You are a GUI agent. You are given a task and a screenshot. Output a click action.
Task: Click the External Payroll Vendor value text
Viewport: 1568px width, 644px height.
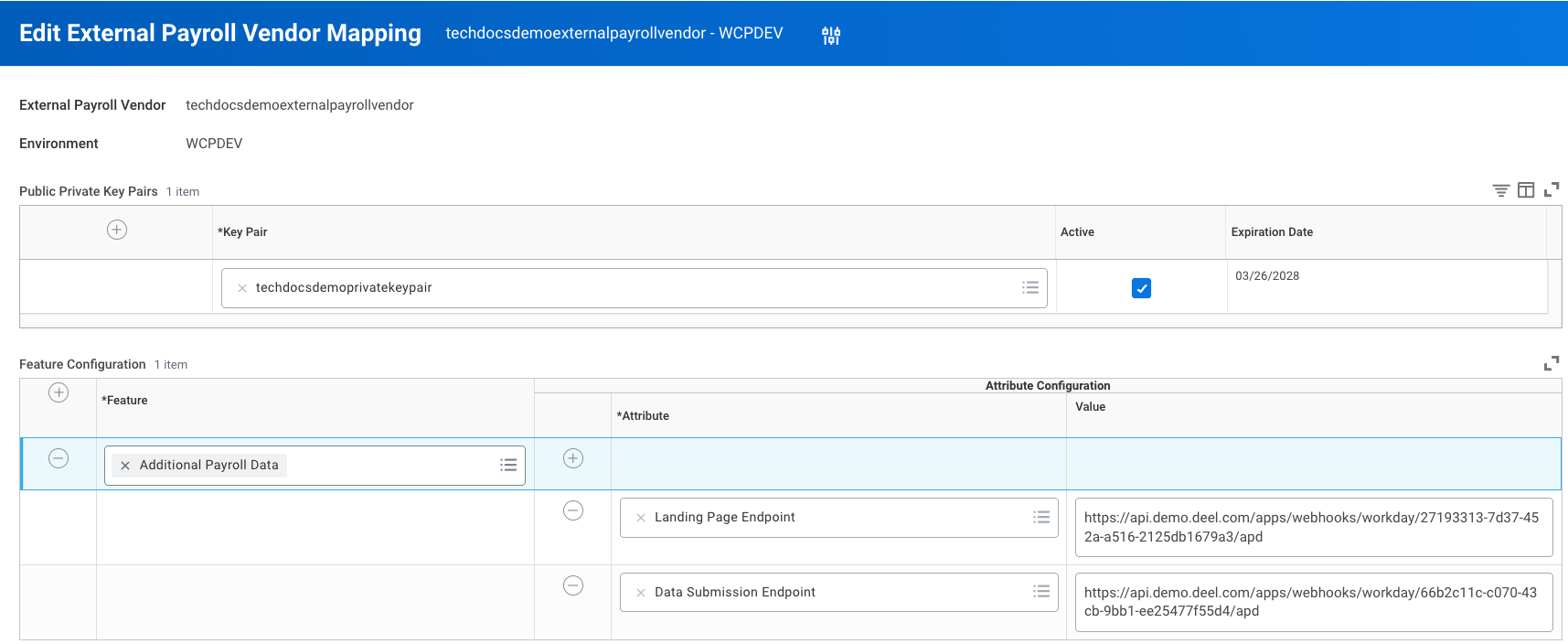pyautogui.click(x=300, y=105)
